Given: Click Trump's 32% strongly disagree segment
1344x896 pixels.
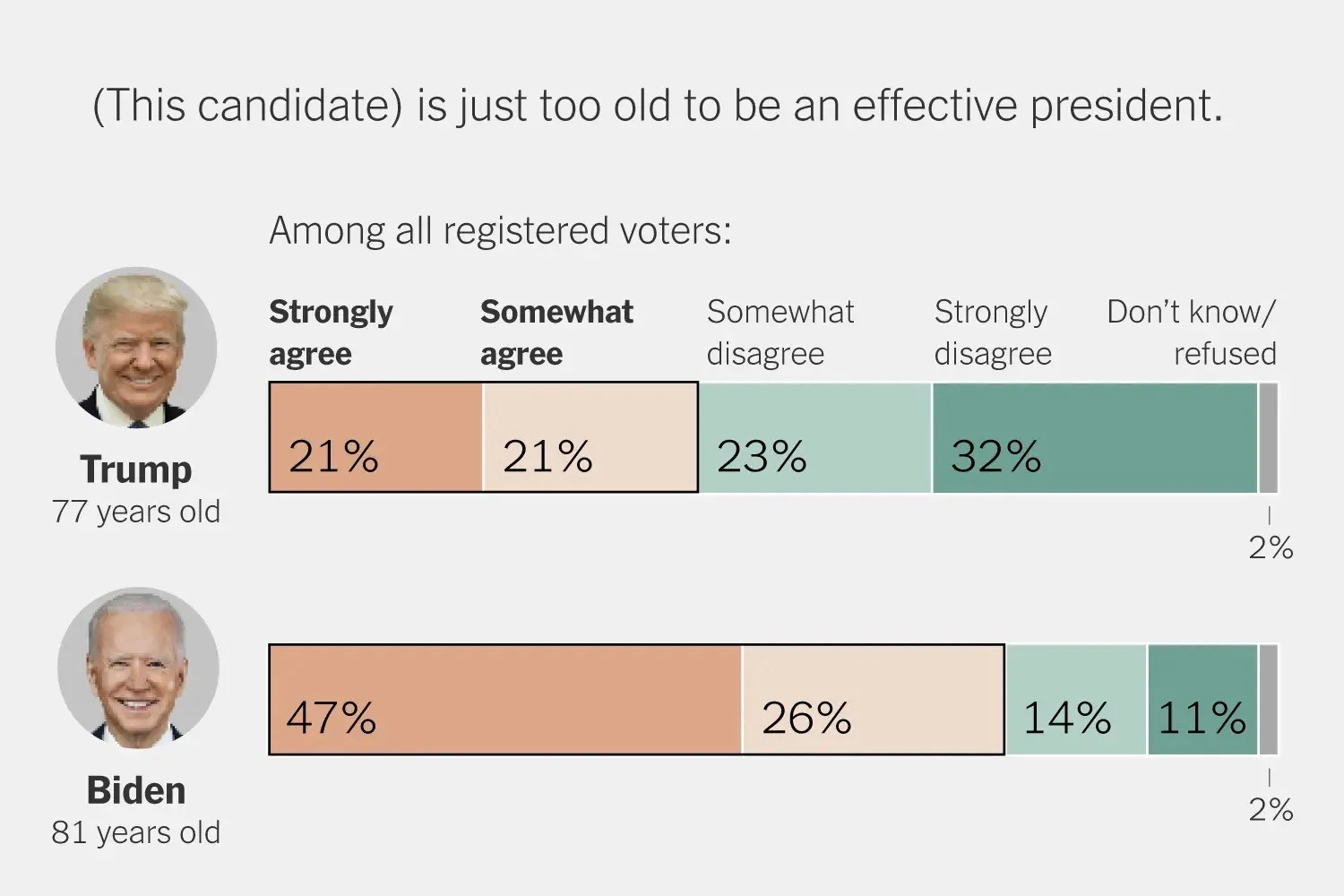Looking at the screenshot, I should [x=1094, y=437].
